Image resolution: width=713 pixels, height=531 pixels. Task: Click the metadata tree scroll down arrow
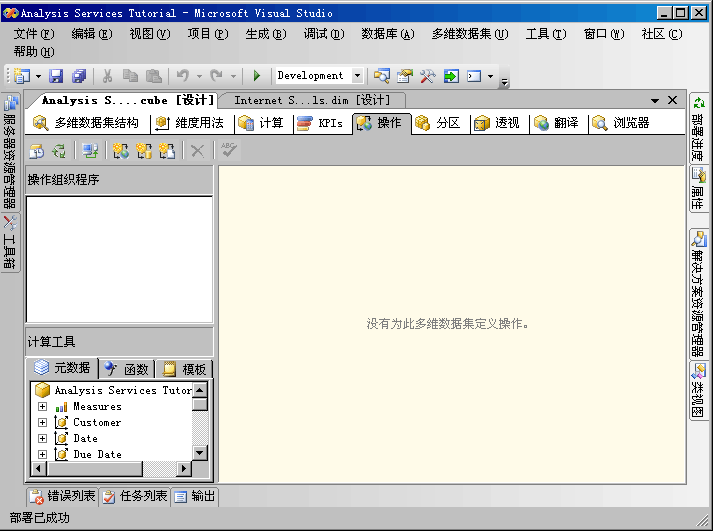[200, 453]
